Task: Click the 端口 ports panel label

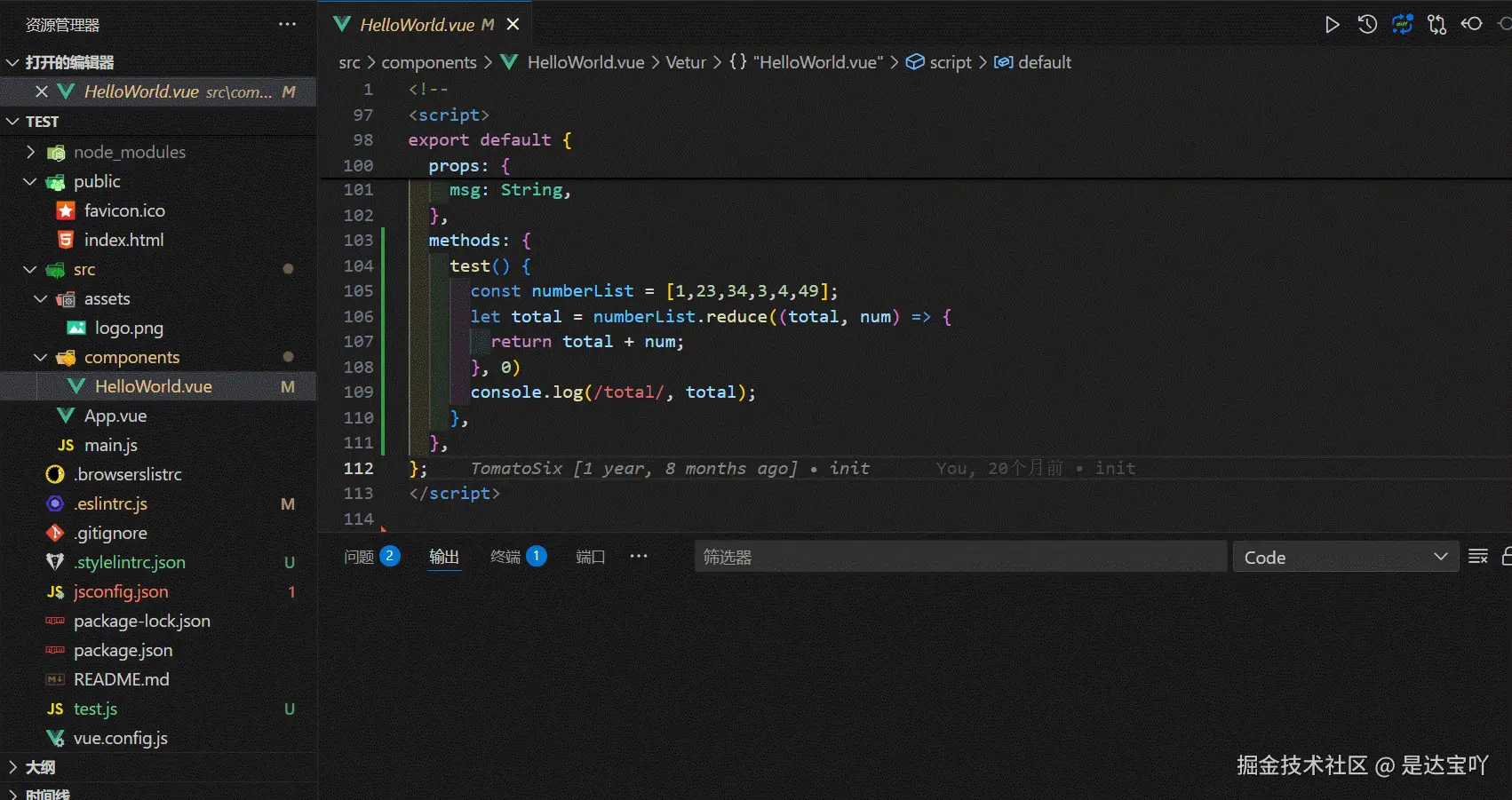Action: [x=589, y=557]
